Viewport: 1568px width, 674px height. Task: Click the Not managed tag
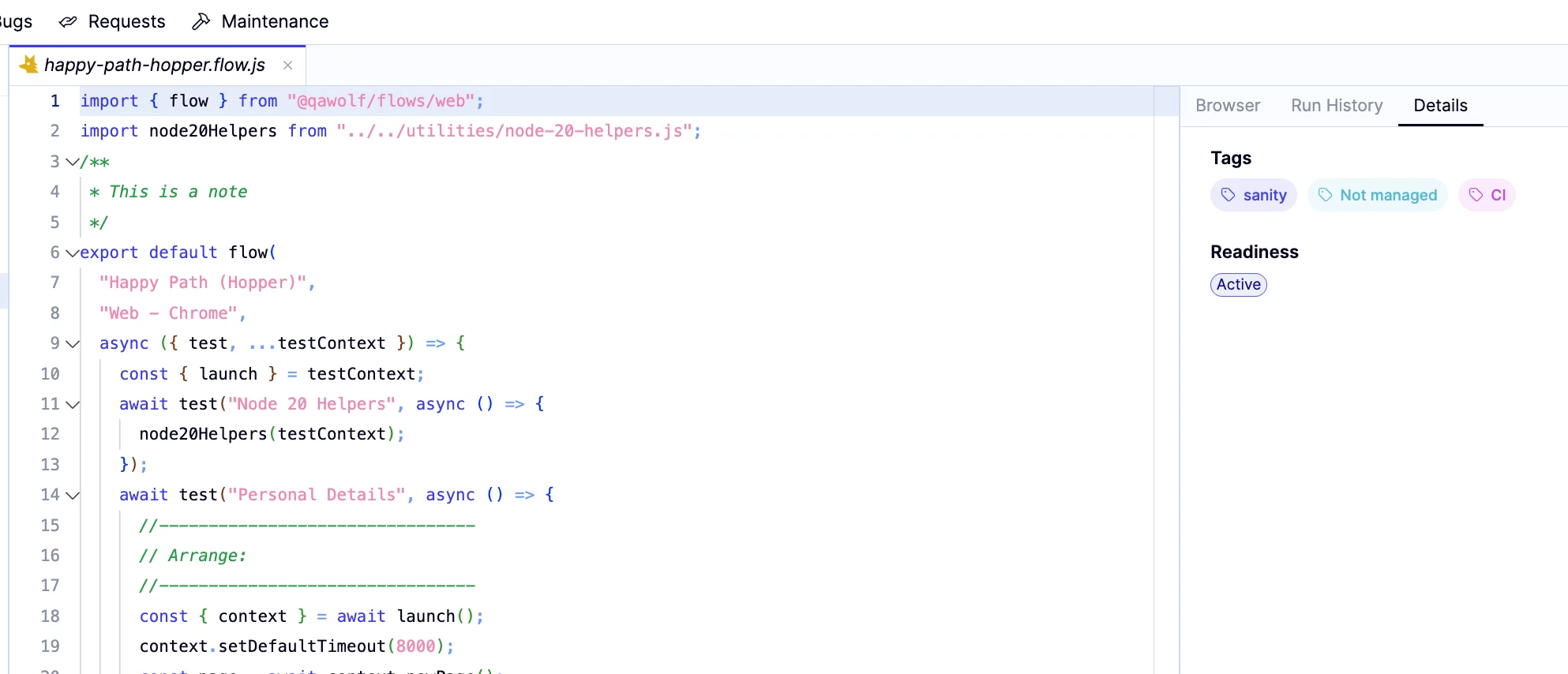1378,195
